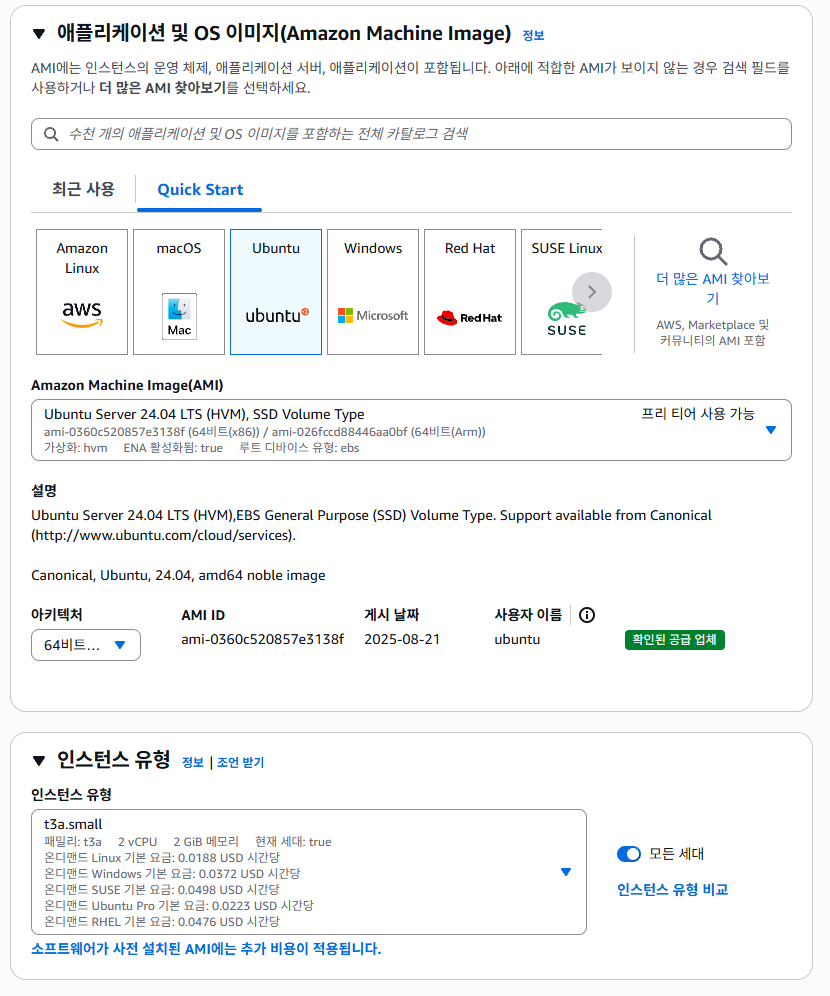Select the Red Hat AMI card
Screen dimensions: 830x996
pyautogui.click(x=469, y=291)
